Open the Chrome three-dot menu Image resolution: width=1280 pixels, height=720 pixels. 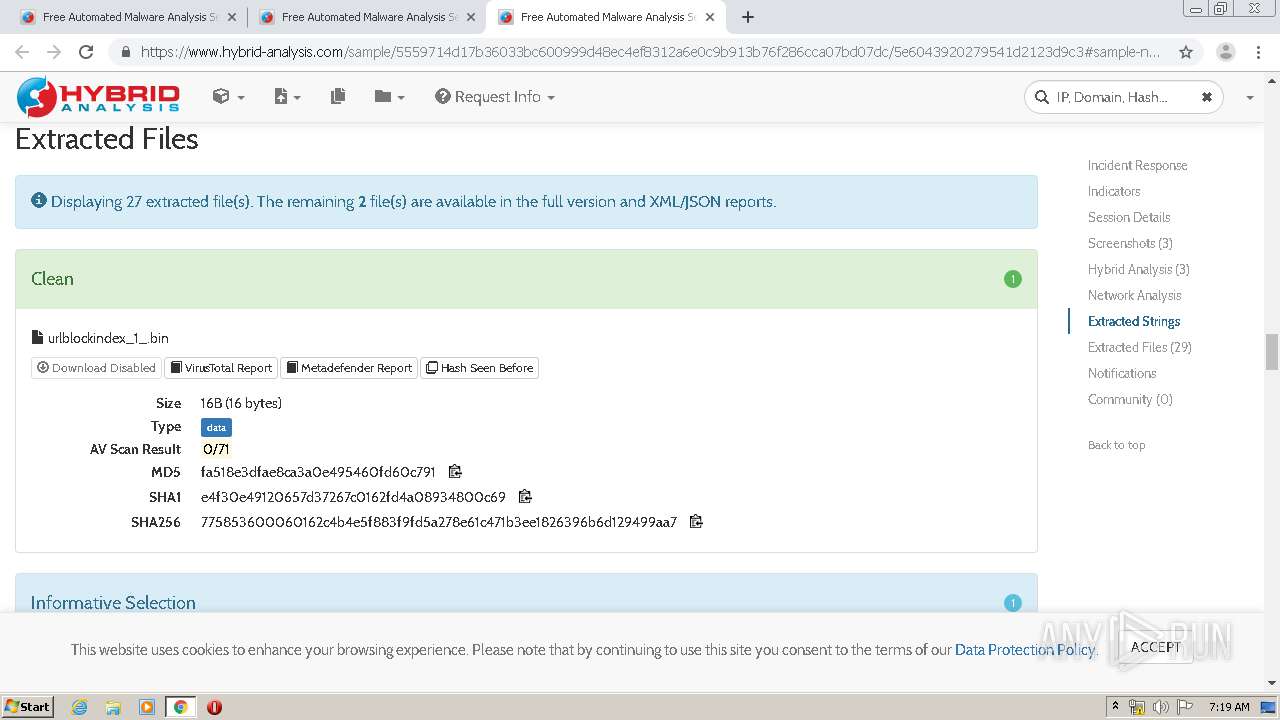coord(1258,52)
